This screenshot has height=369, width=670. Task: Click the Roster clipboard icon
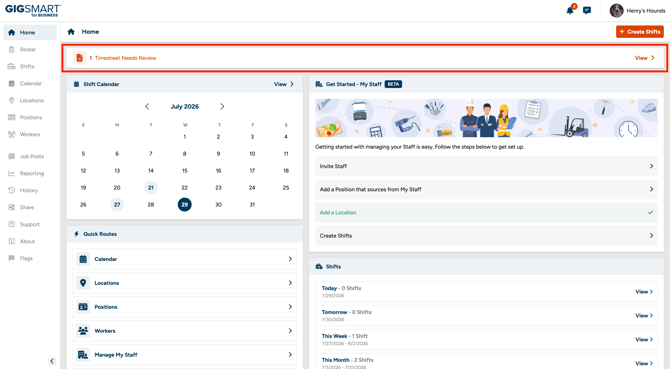click(x=12, y=50)
